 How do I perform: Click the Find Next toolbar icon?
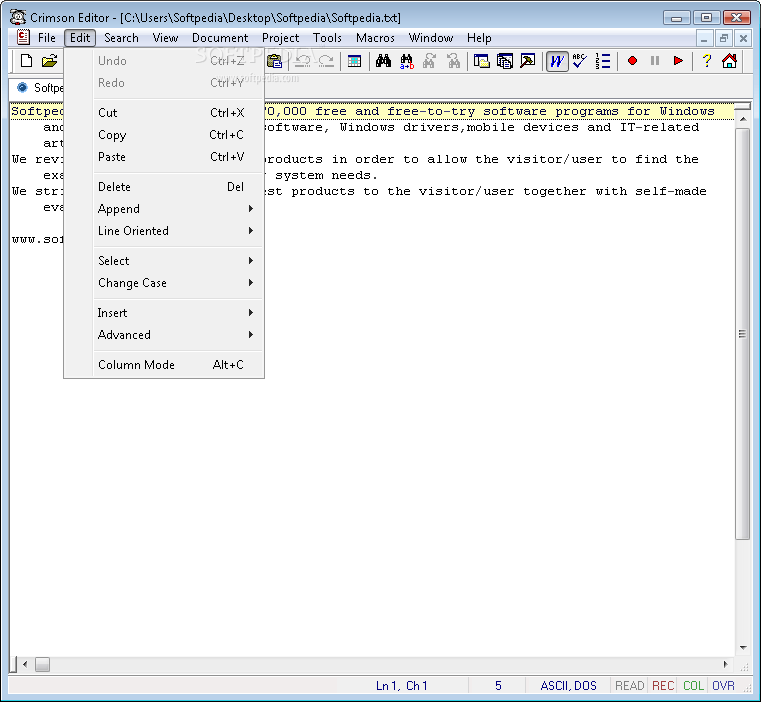coord(429,61)
